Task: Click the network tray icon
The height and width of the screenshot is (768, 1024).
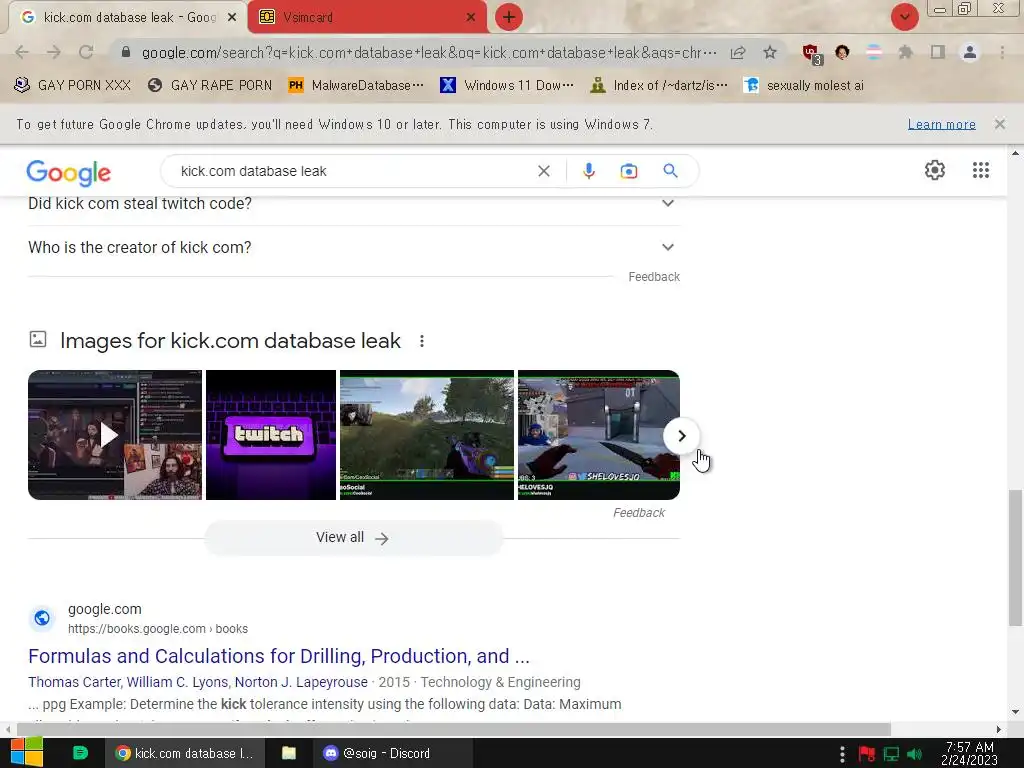Action: pos(891,754)
